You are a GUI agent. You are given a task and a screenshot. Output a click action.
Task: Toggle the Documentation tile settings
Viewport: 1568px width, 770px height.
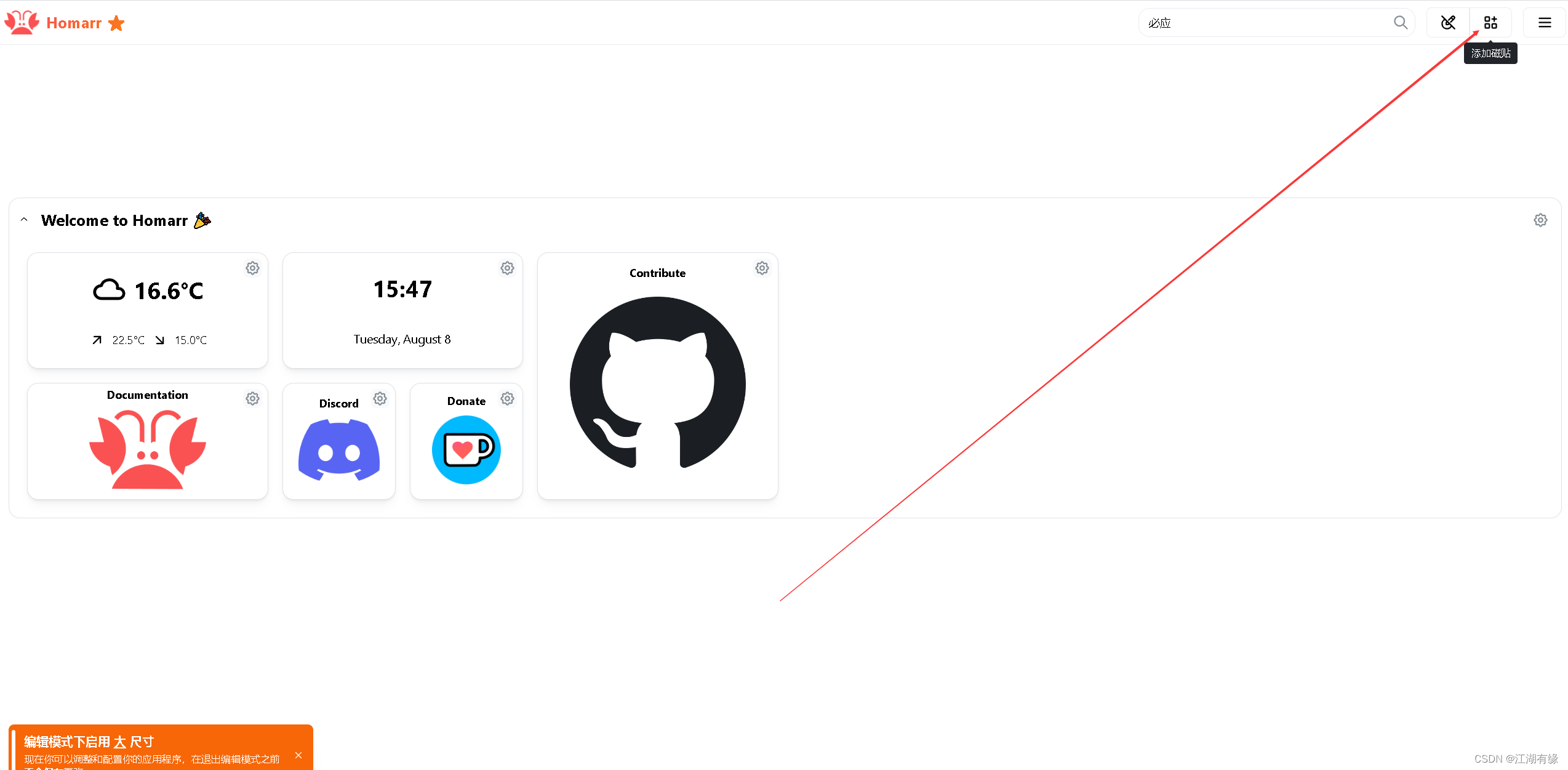253,397
